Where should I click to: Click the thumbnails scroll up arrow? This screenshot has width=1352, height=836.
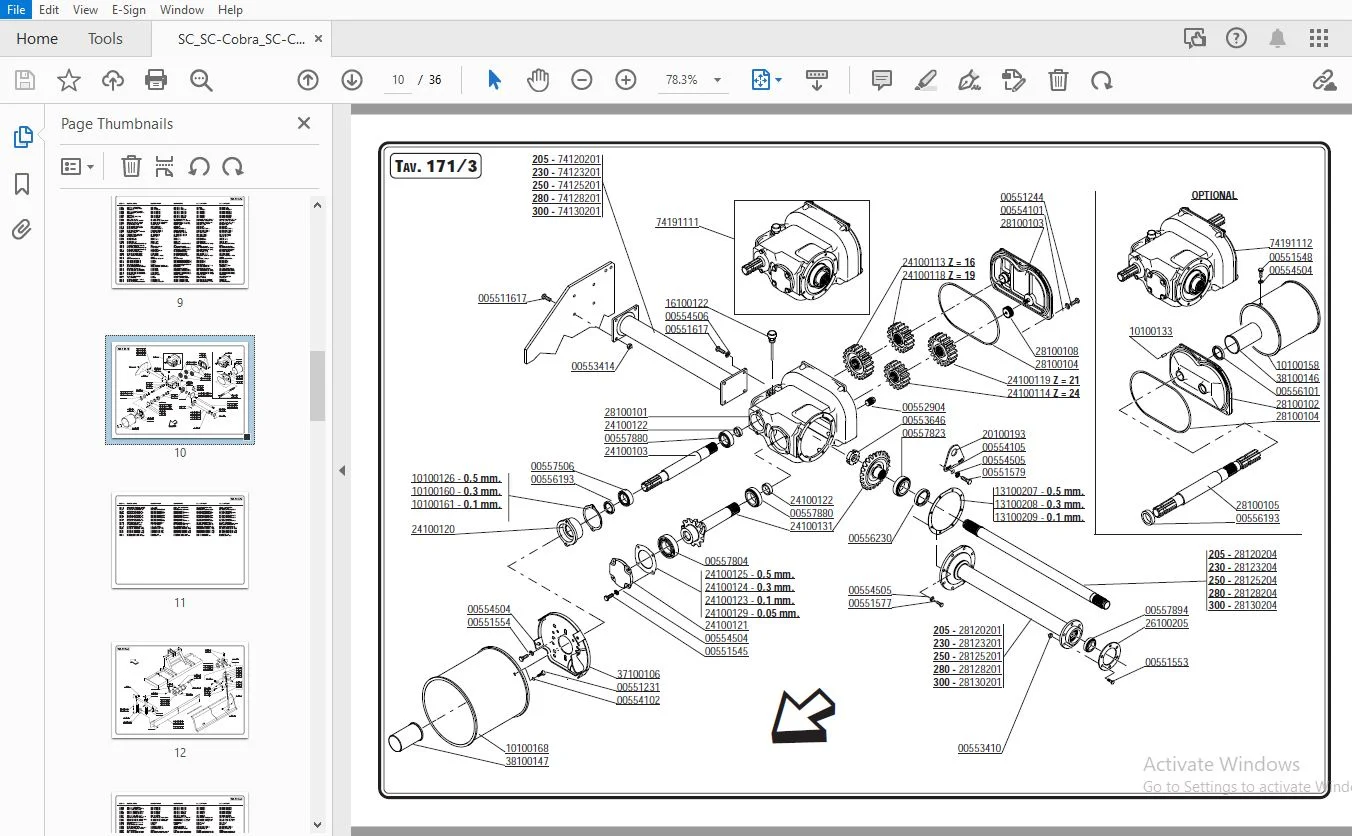[317, 206]
